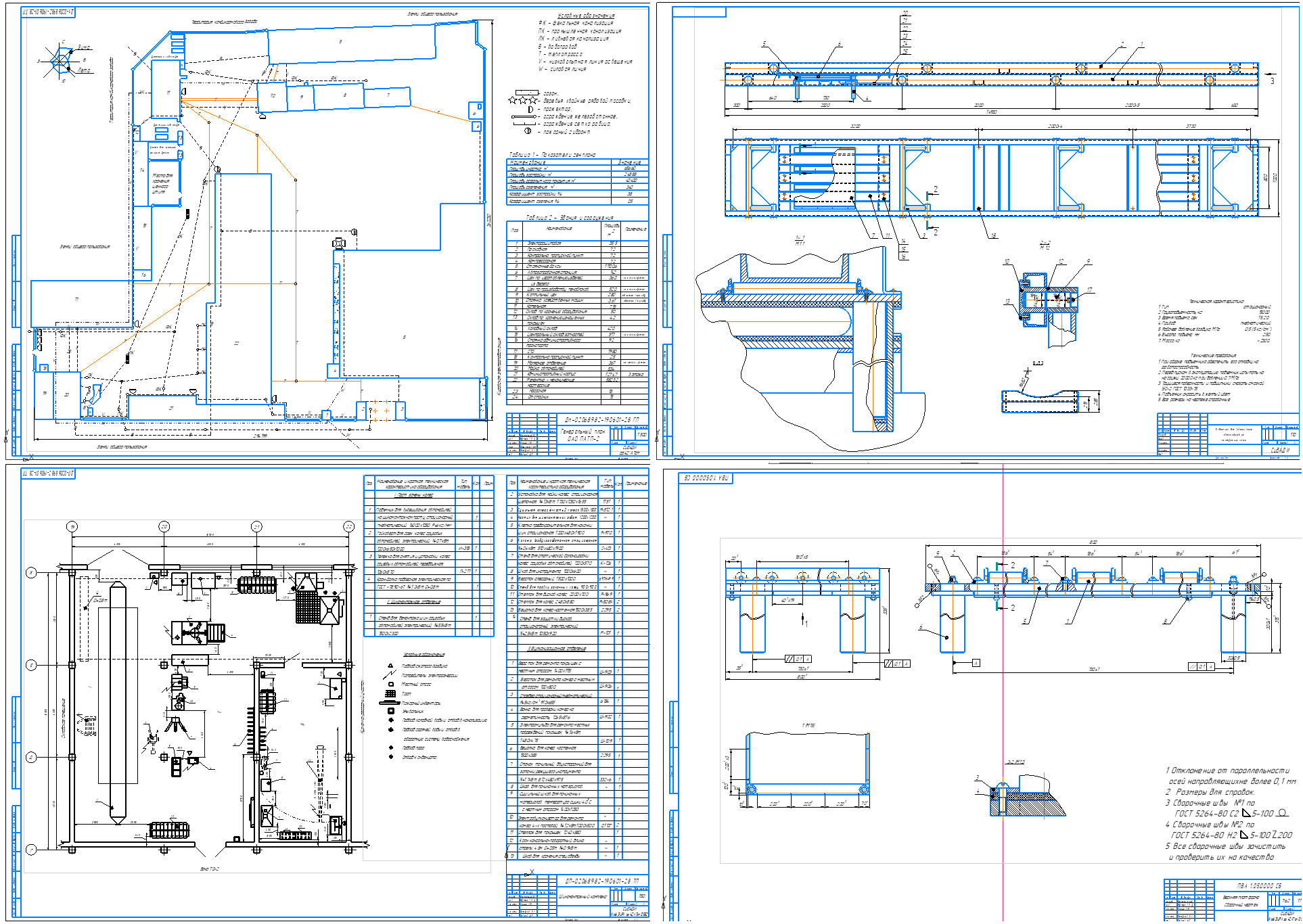
Task: Click the 'Место для хранения...' label on the site plan
Action: point(162,183)
